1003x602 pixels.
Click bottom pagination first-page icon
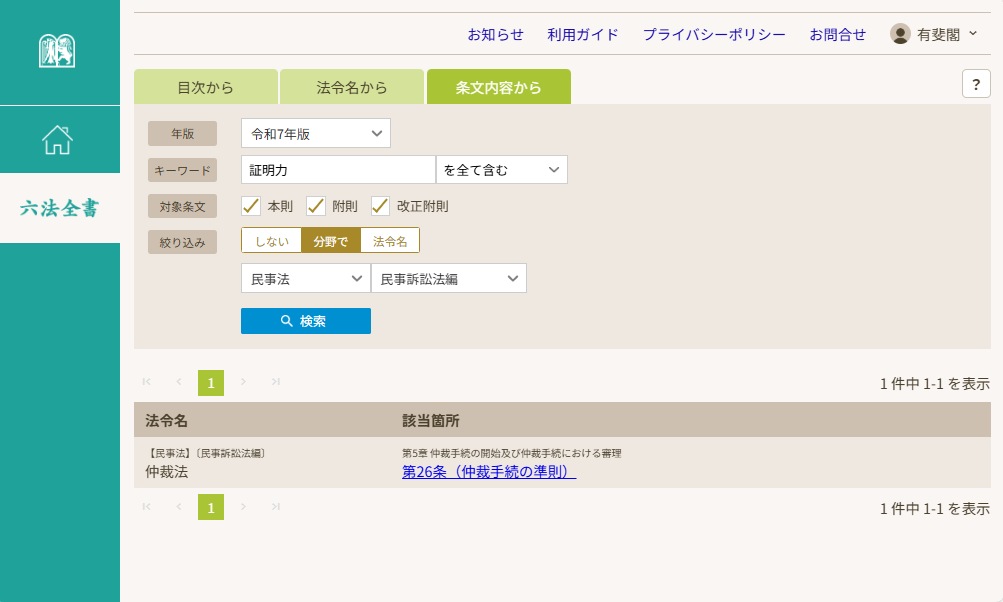[146, 507]
